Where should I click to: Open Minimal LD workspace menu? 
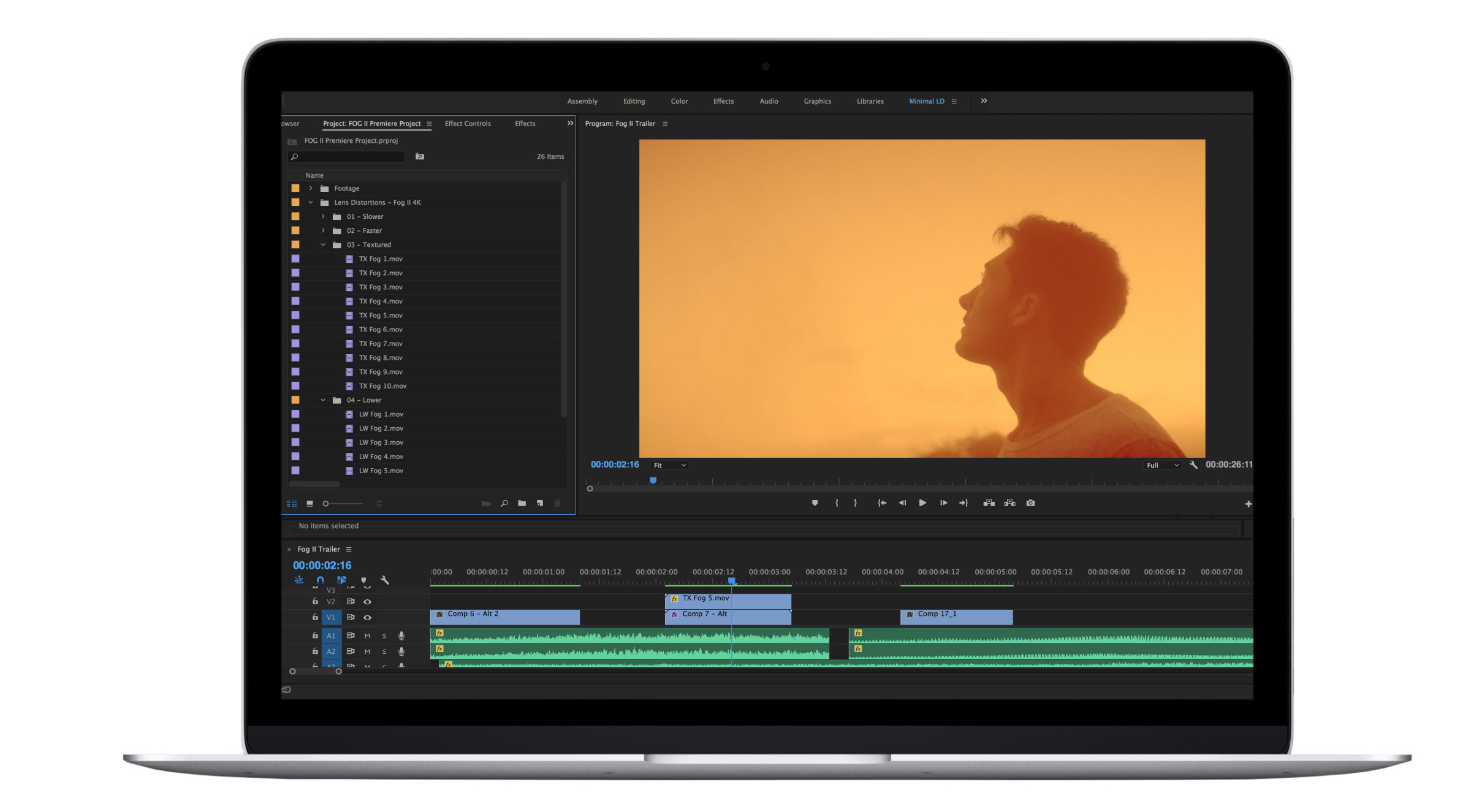coord(954,102)
